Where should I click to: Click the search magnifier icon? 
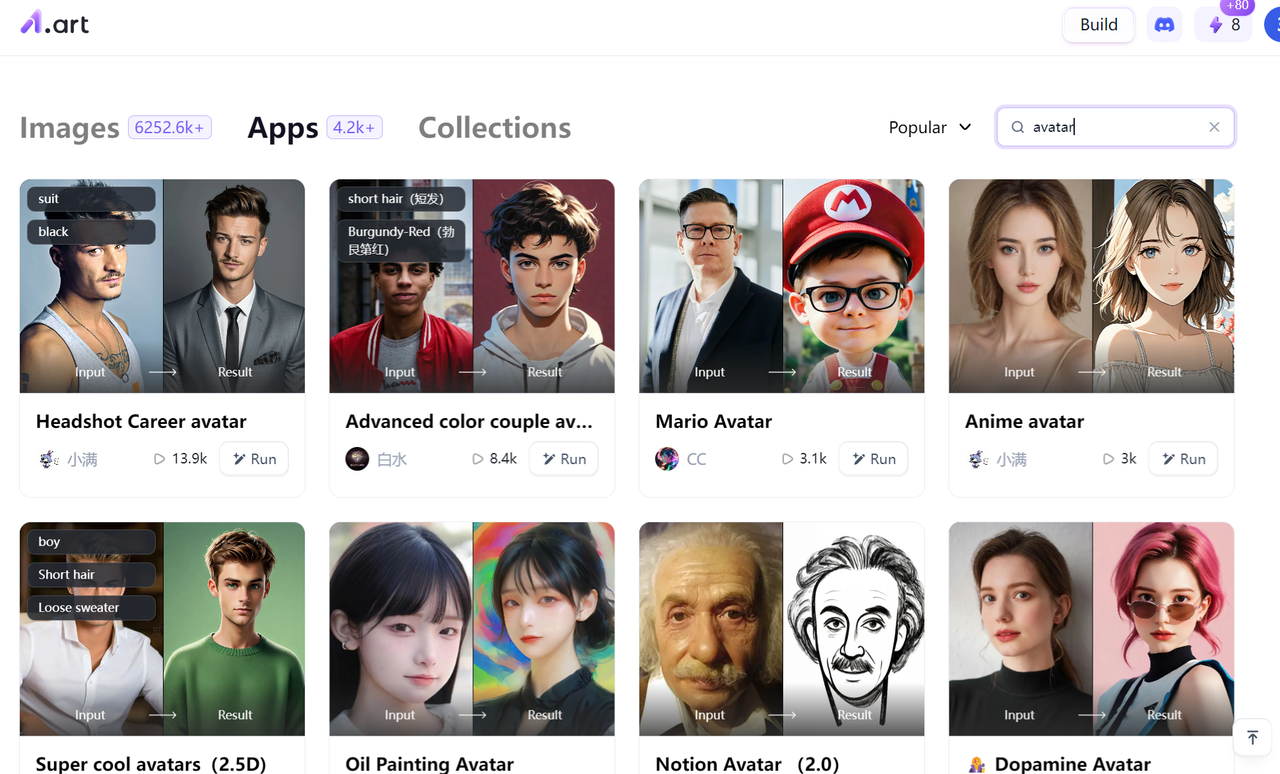pyautogui.click(x=1018, y=127)
